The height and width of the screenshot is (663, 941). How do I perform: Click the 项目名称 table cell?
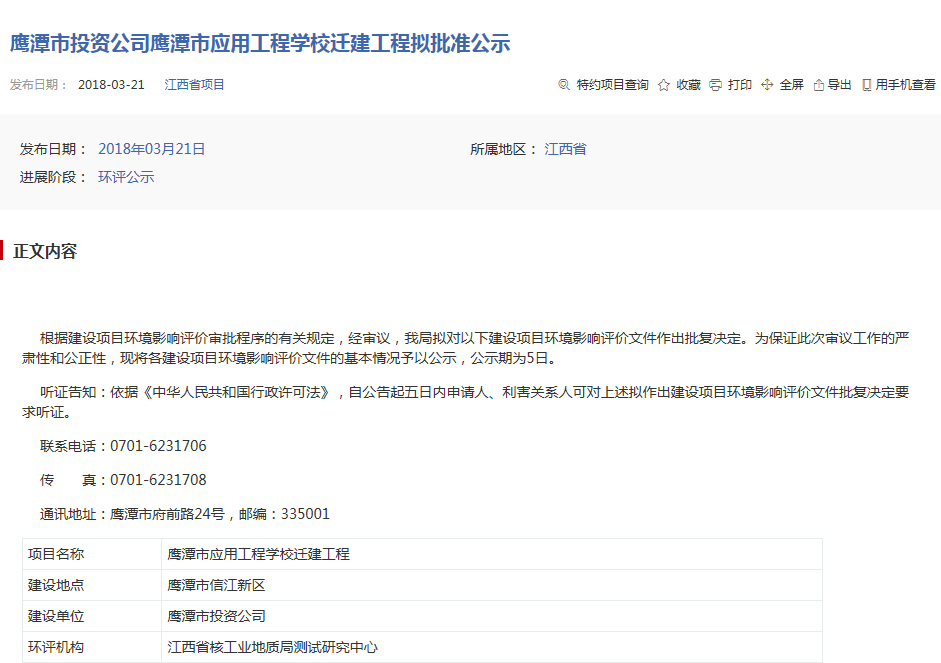(x=92, y=554)
